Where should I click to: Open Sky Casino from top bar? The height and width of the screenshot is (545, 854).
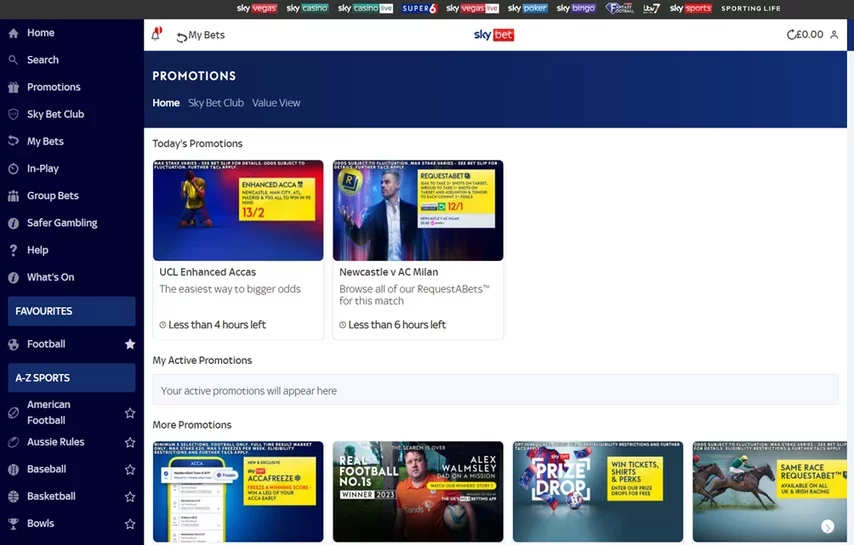click(x=307, y=8)
